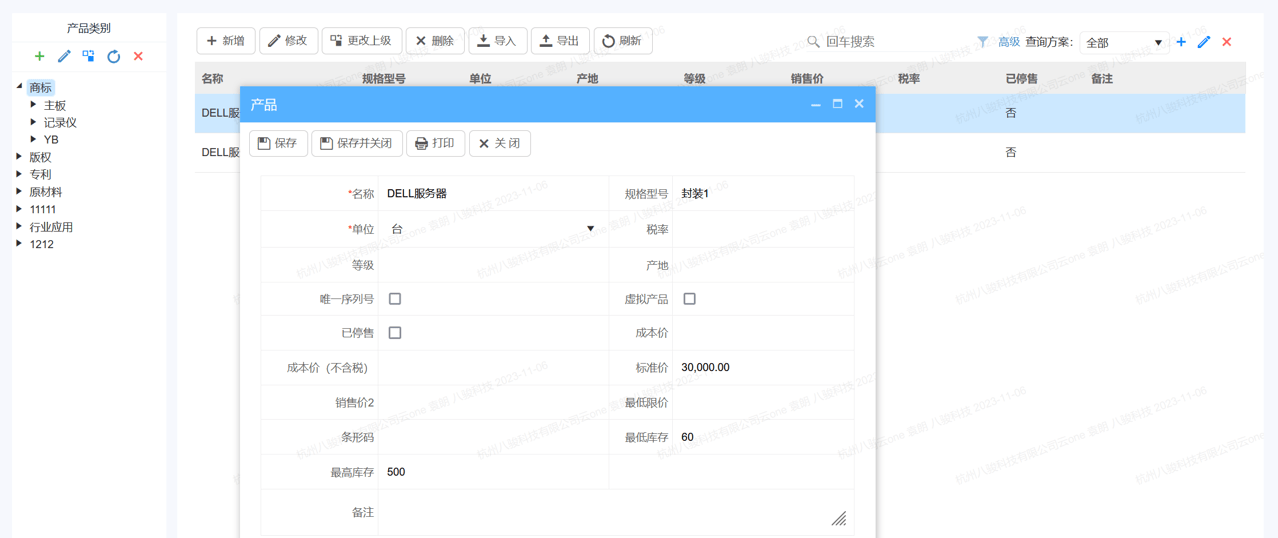Click the 打印 print button

[435, 143]
